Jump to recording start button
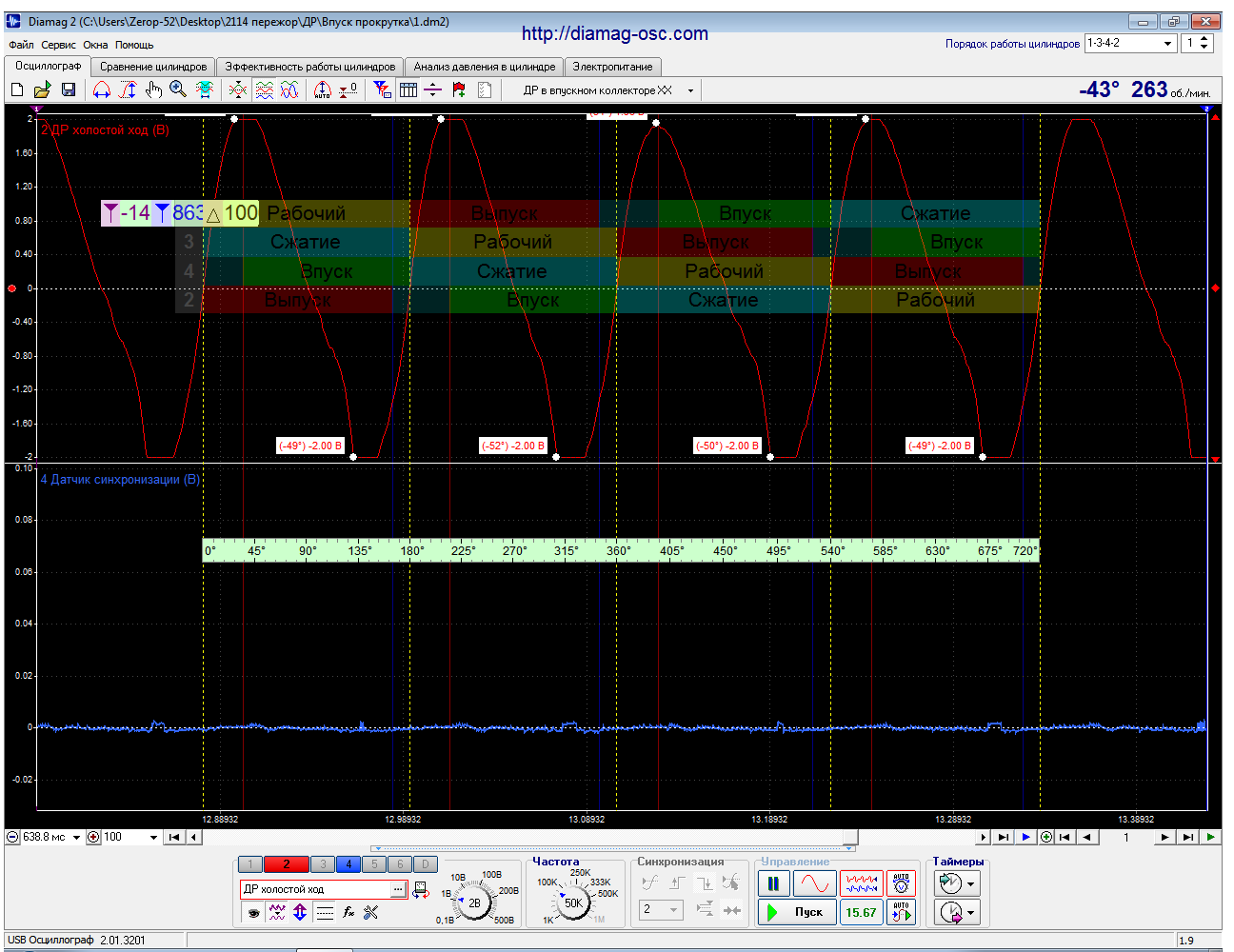This screenshot has width=1234, height=952. point(174,838)
